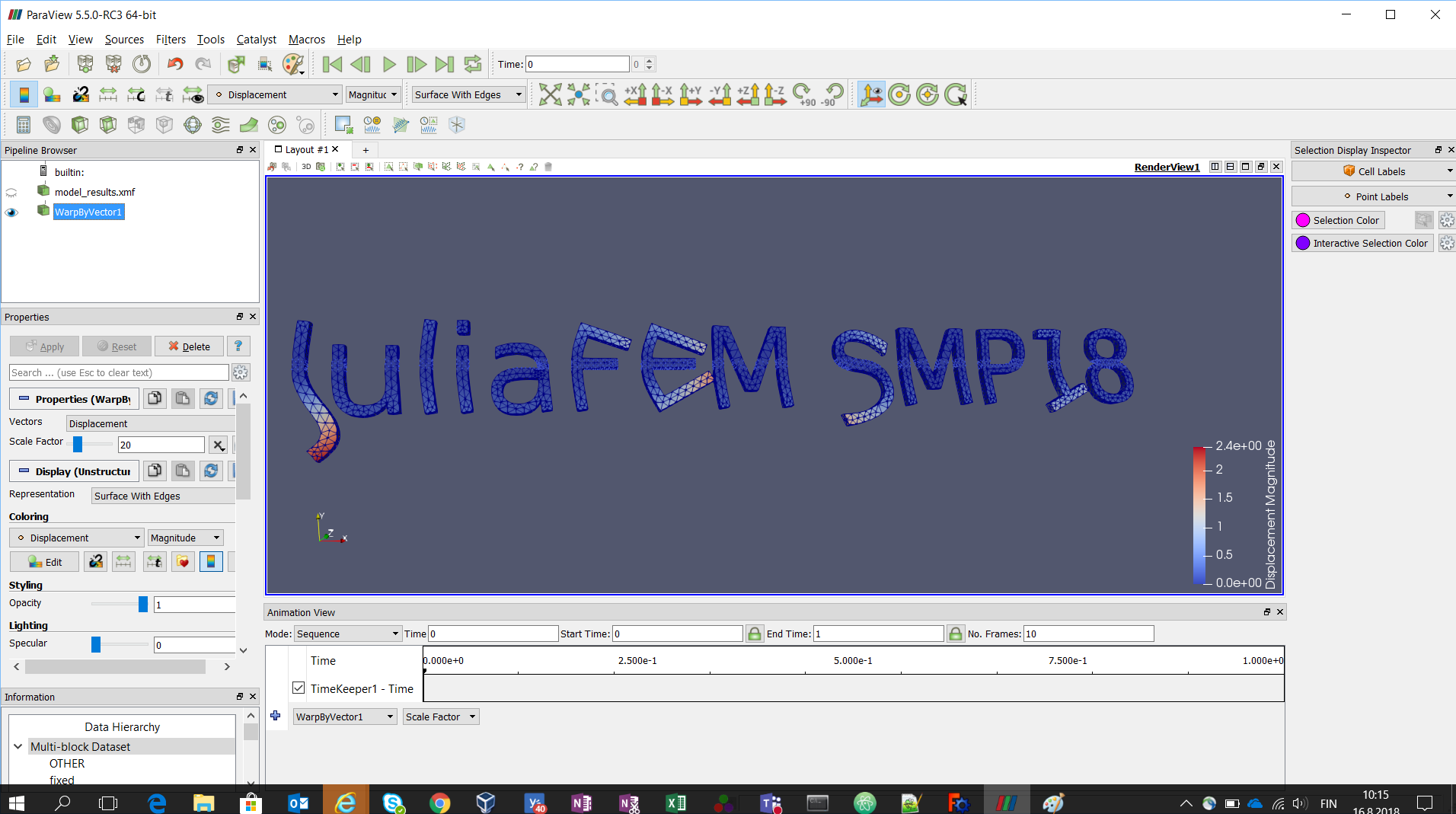This screenshot has height=814, width=1456.
Task: Rotate the view by +90 degrees
Action: [x=804, y=94]
